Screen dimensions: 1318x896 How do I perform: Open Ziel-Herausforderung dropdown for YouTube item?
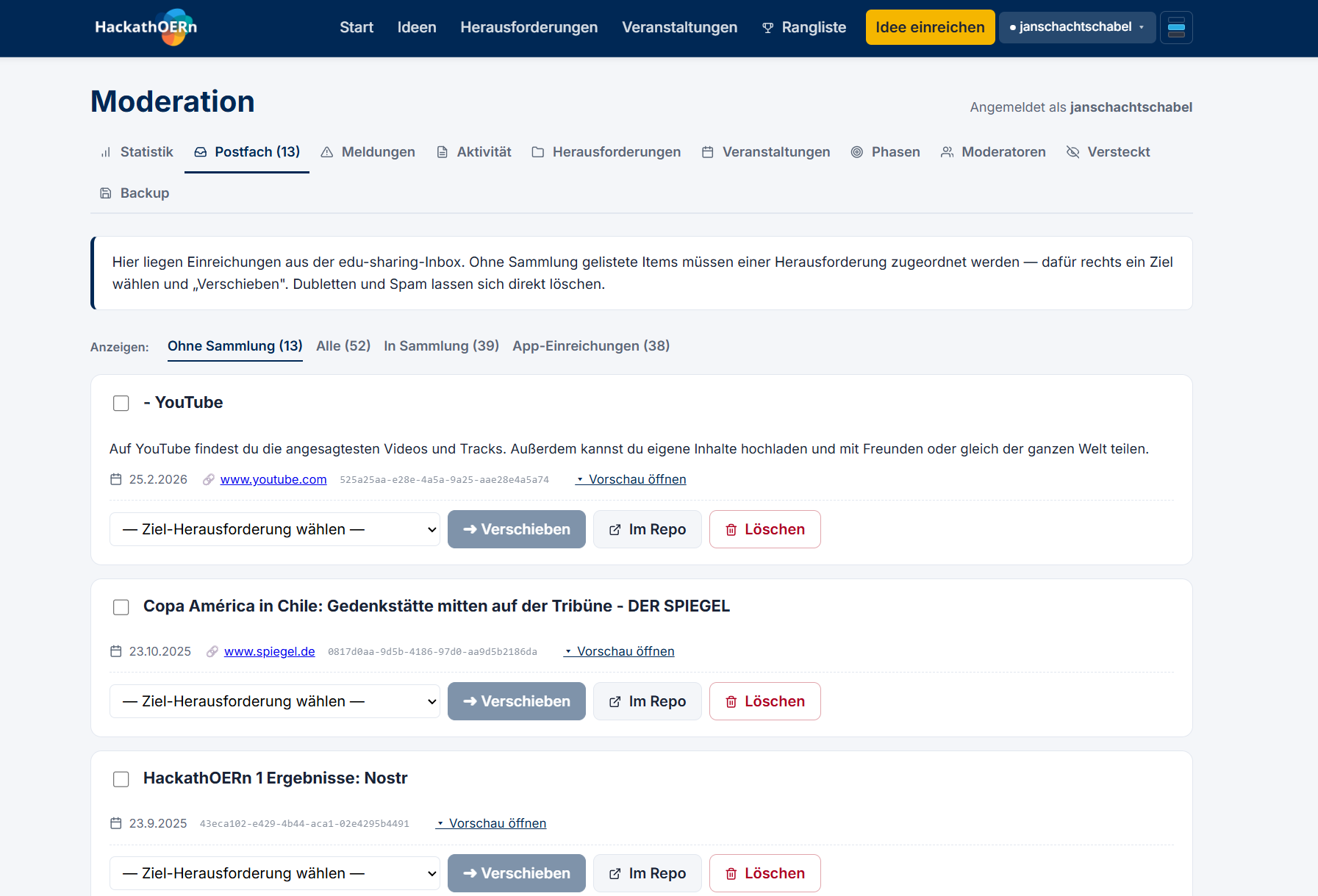275,529
